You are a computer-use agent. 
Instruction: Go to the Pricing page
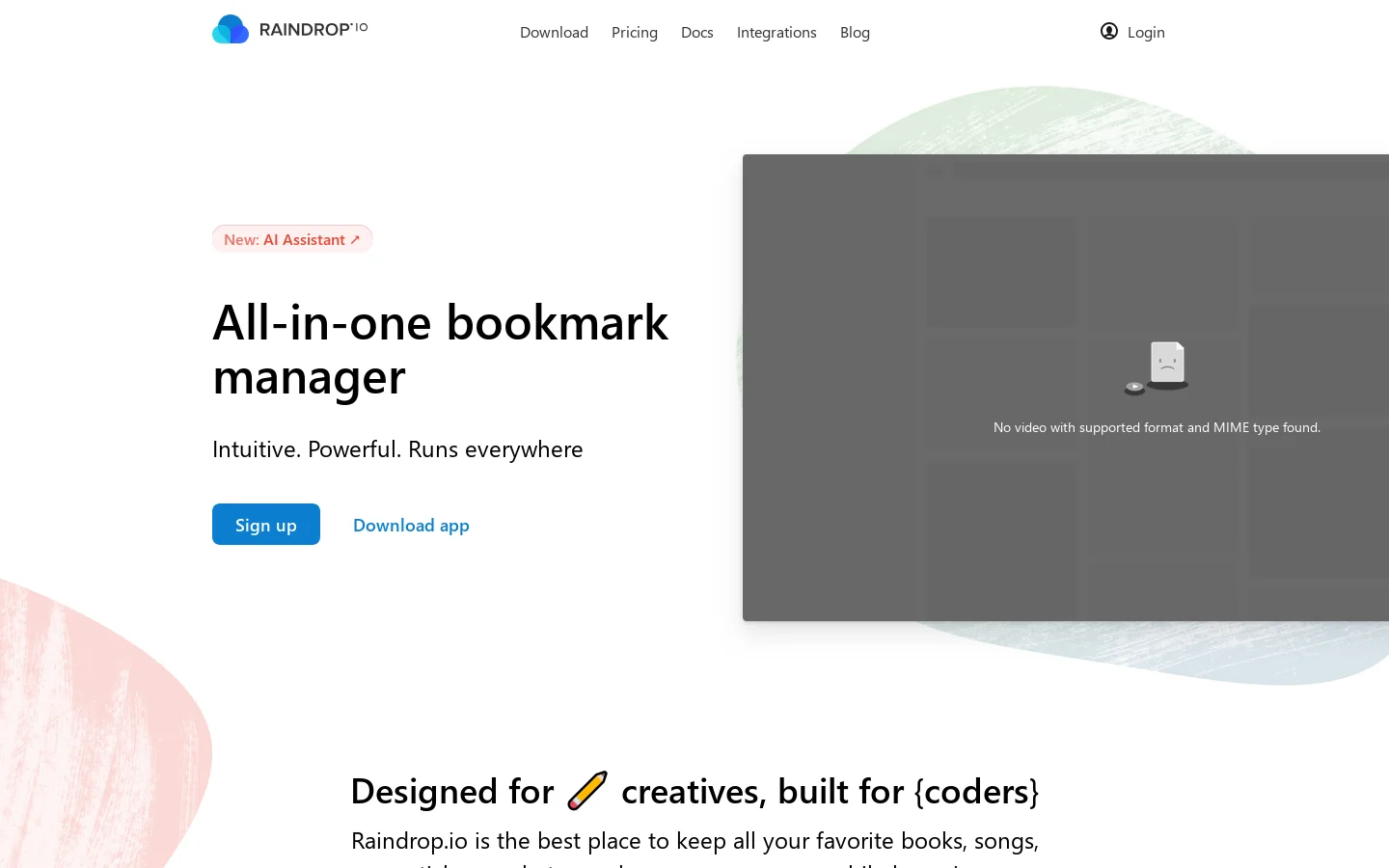click(635, 32)
